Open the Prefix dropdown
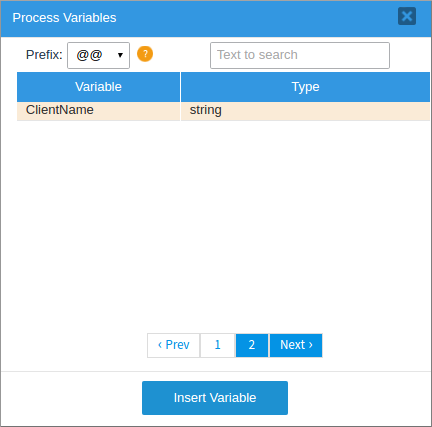The height and width of the screenshot is (427, 432). click(98, 55)
